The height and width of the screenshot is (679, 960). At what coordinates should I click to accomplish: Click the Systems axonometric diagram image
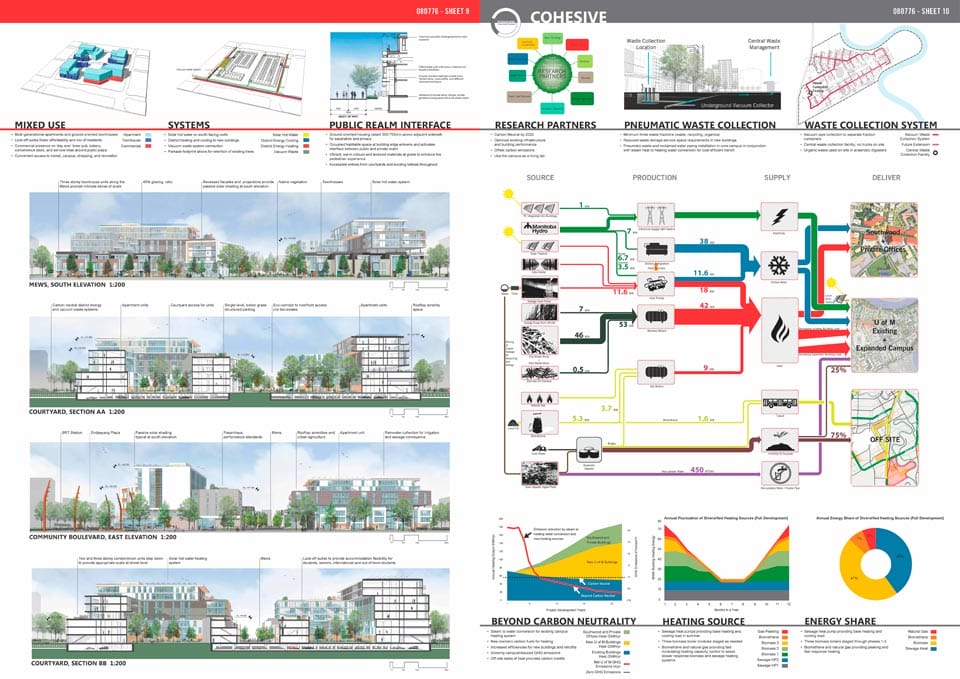(x=239, y=76)
